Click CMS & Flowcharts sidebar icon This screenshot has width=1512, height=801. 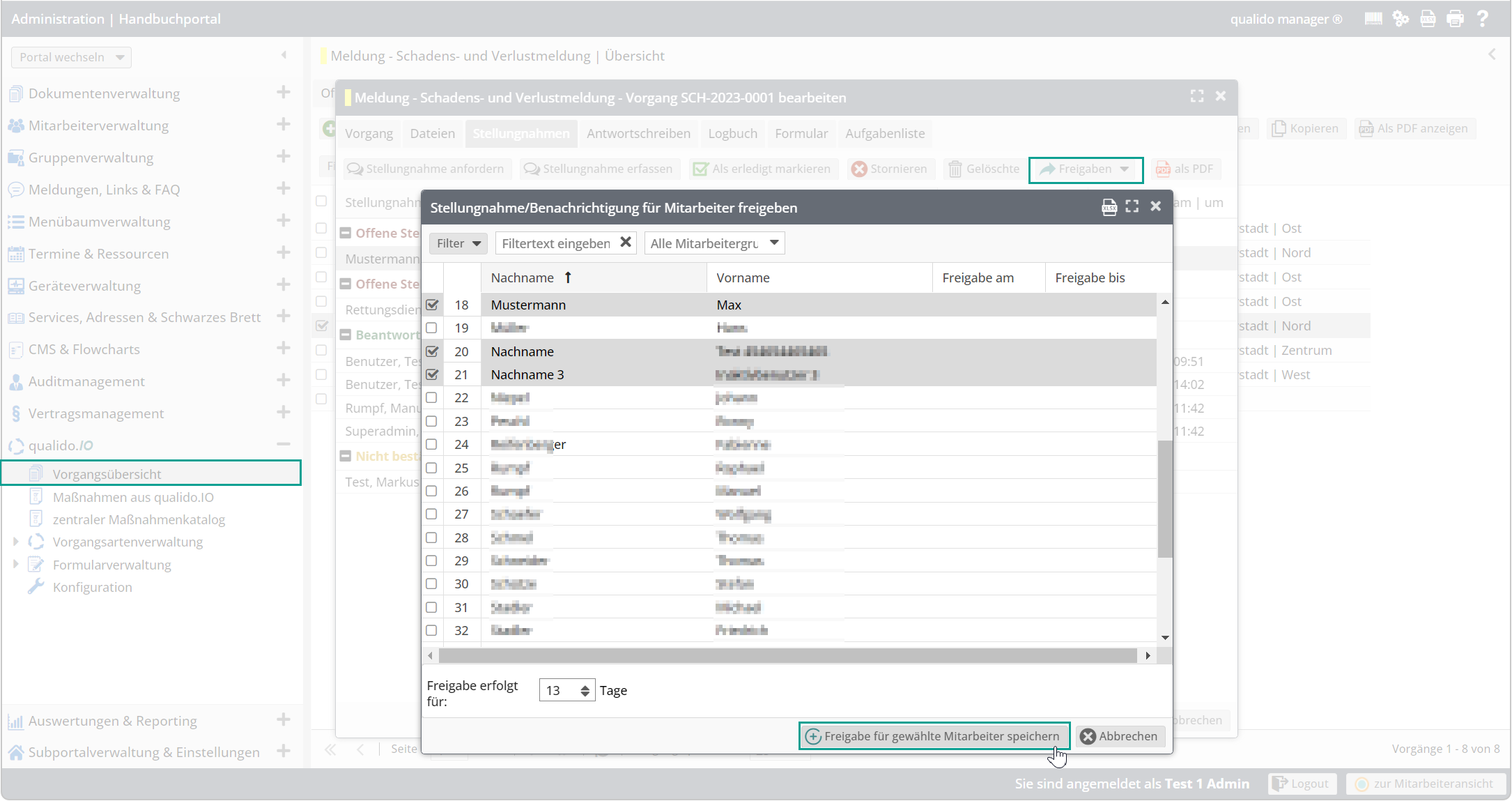pos(15,350)
